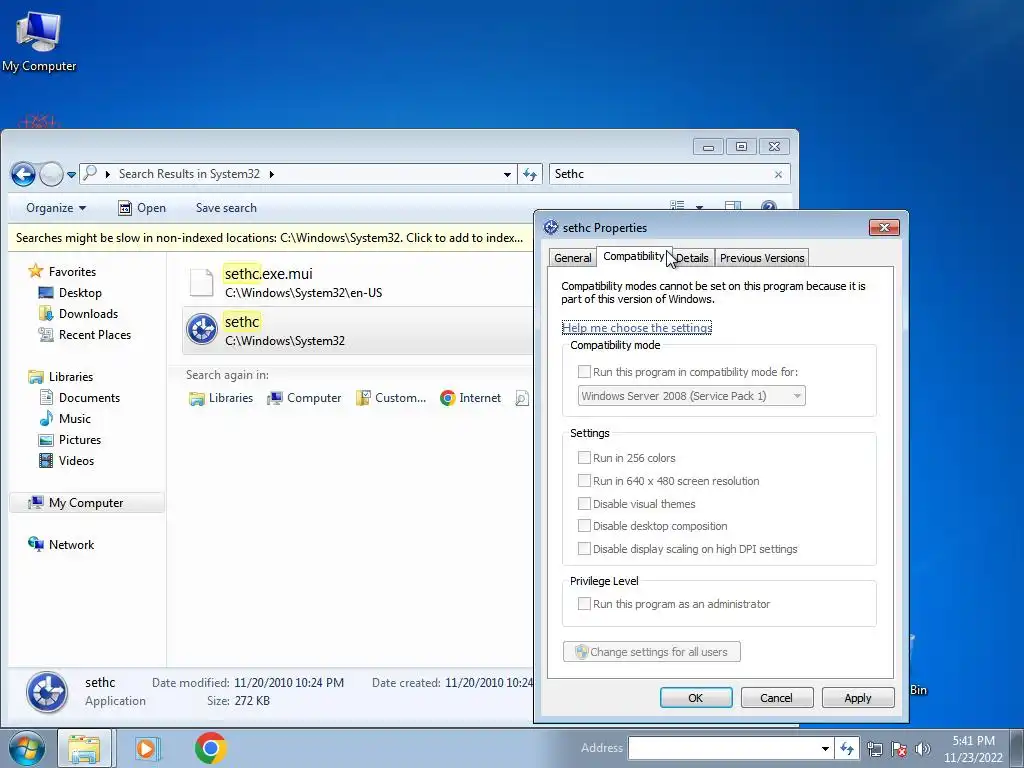Launch Google Chrome from taskbar
1024x768 pixels.
[210, 748]
